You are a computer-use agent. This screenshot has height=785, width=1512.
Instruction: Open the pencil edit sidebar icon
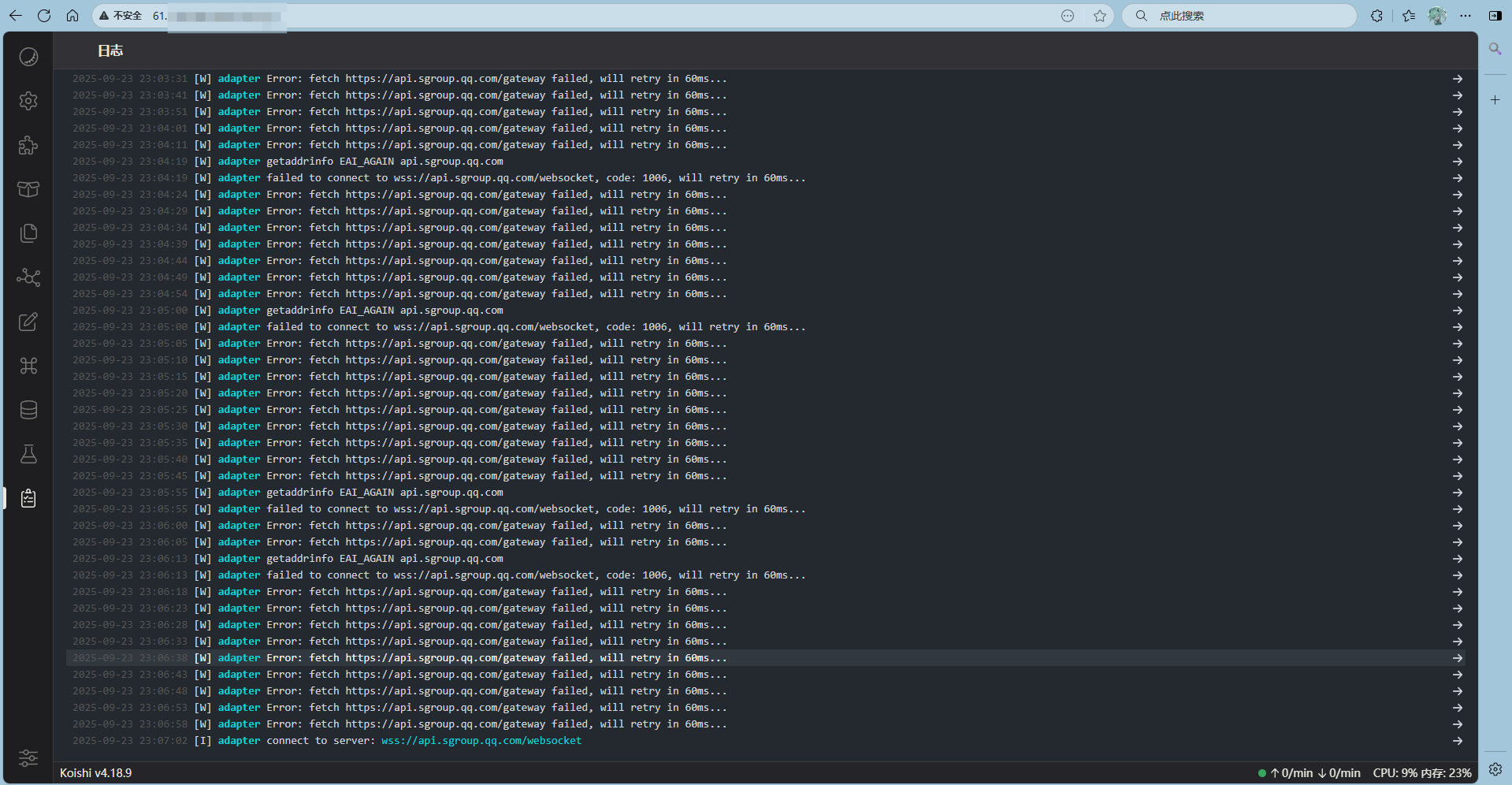28,322
